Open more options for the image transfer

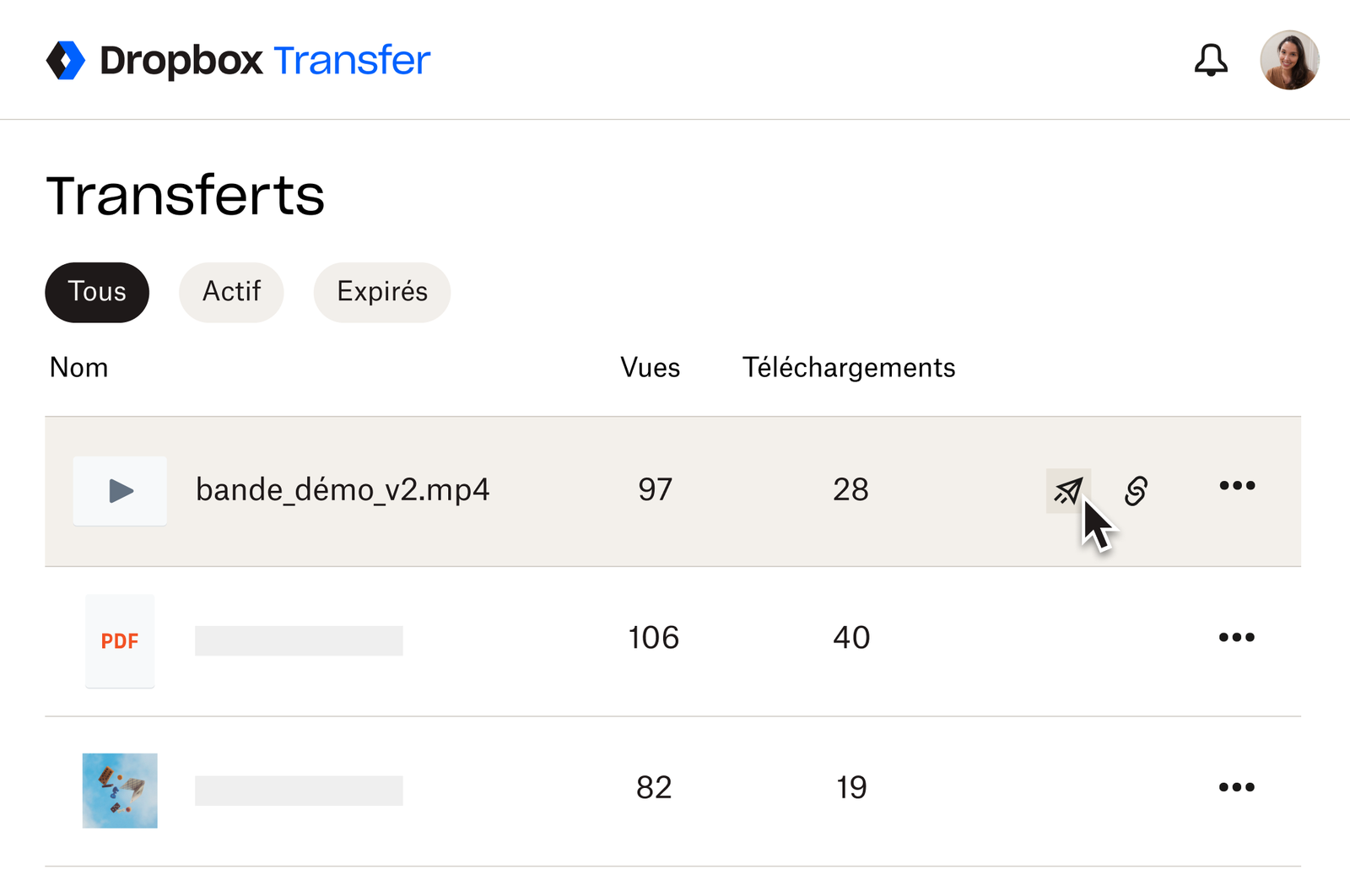click(x=1237, y=786)
